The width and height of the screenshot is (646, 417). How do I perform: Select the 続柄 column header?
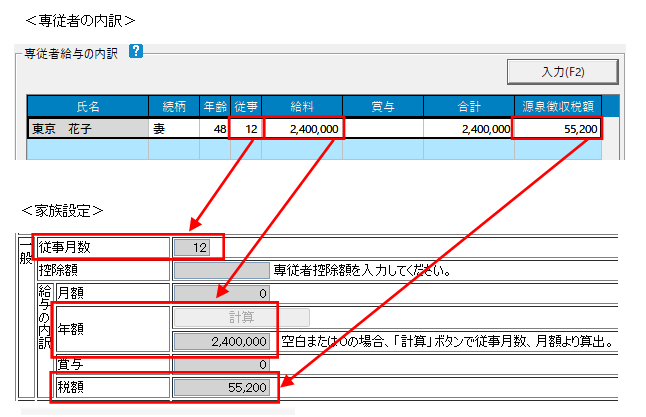[173, 106]
